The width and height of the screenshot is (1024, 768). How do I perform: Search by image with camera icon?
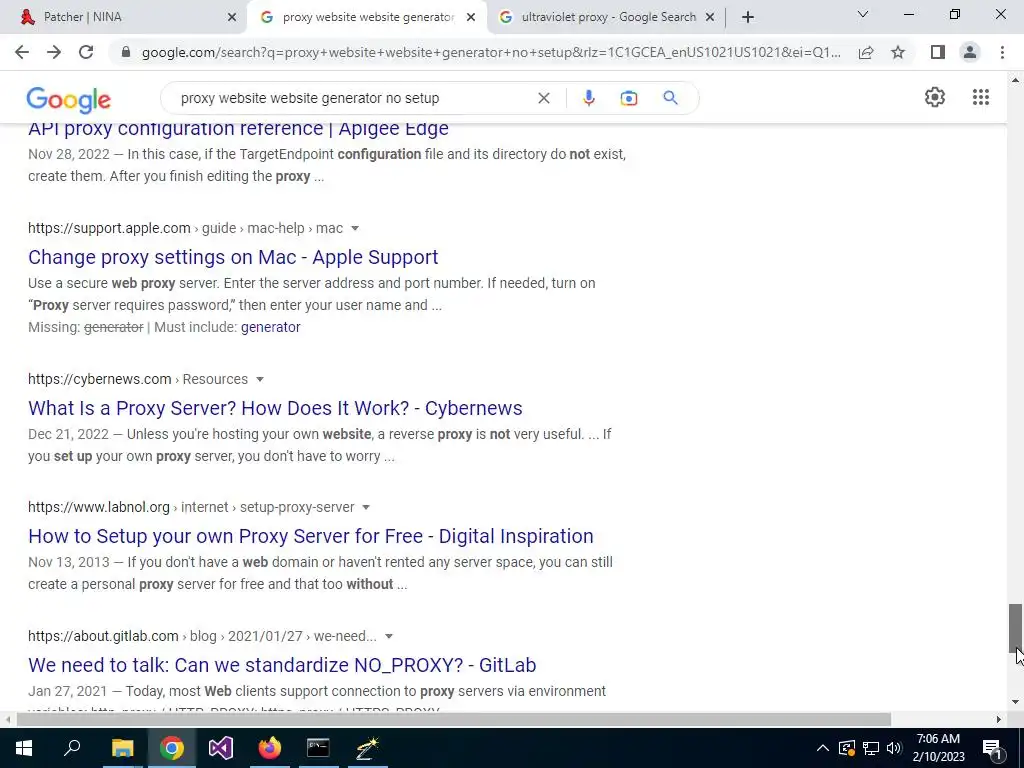point(628,98)
